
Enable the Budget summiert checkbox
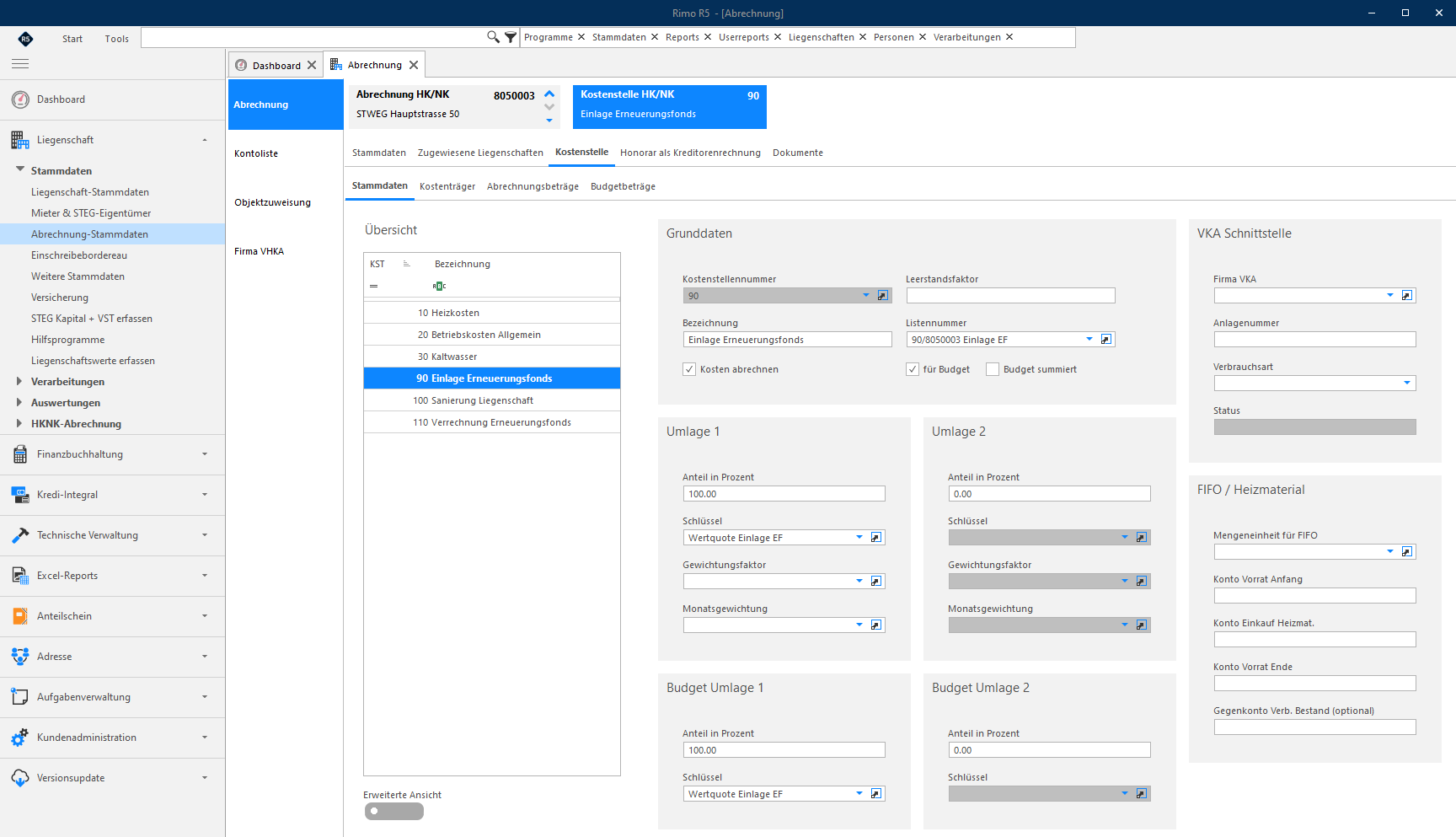coord(993,369)
